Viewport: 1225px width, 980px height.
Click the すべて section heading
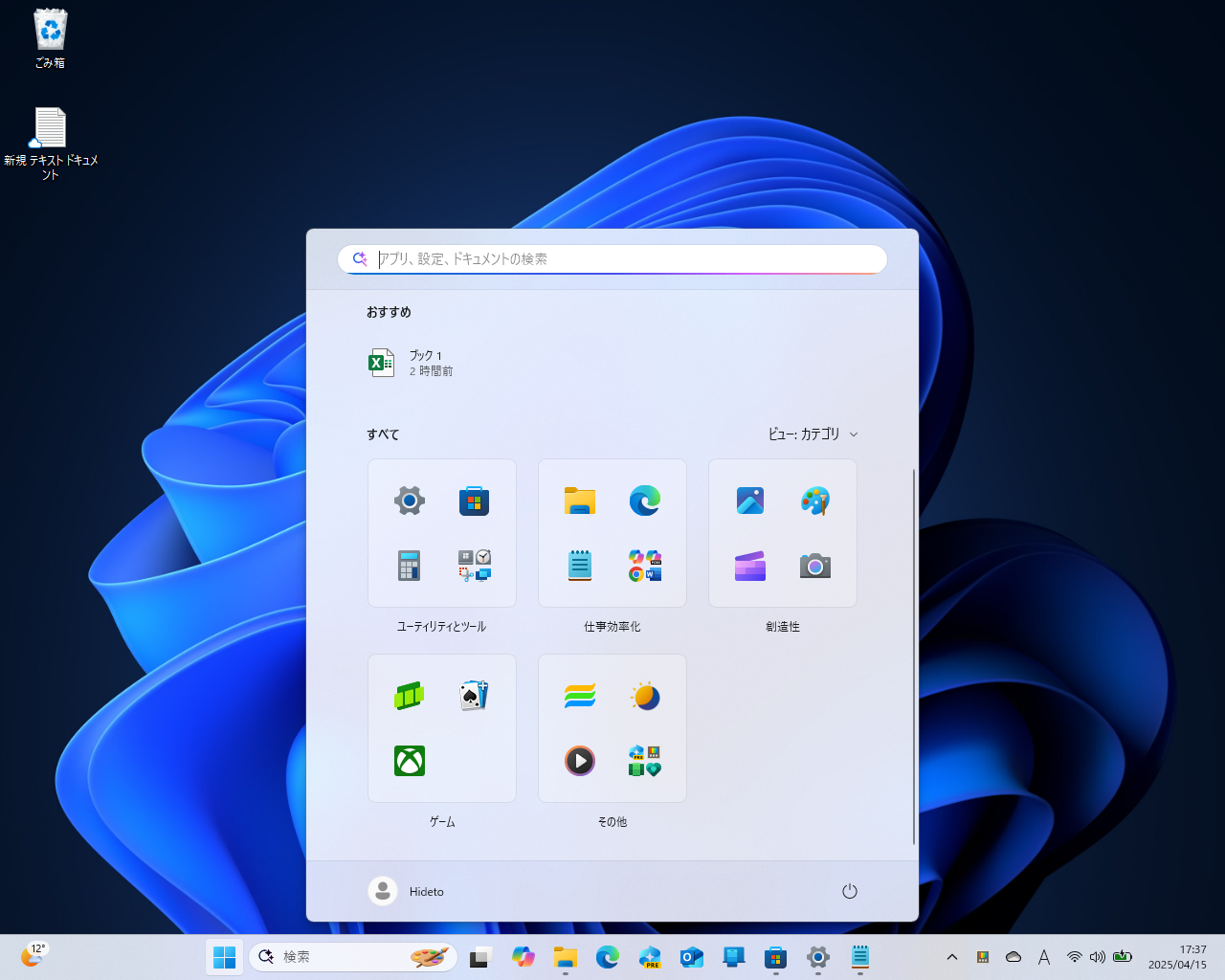pyautogui.click(x=383, y=434)
